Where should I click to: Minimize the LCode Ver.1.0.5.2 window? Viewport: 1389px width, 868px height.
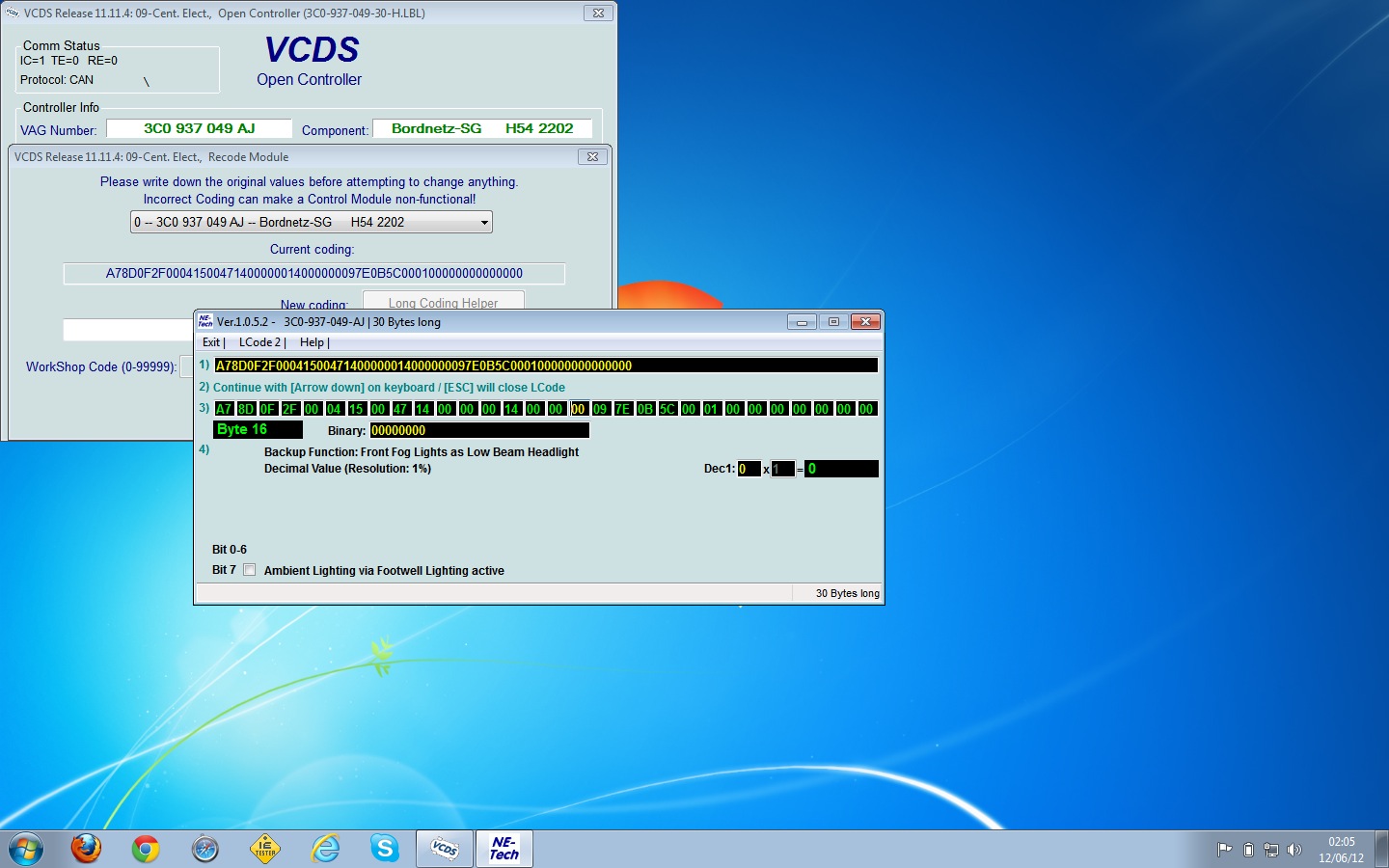802,322
